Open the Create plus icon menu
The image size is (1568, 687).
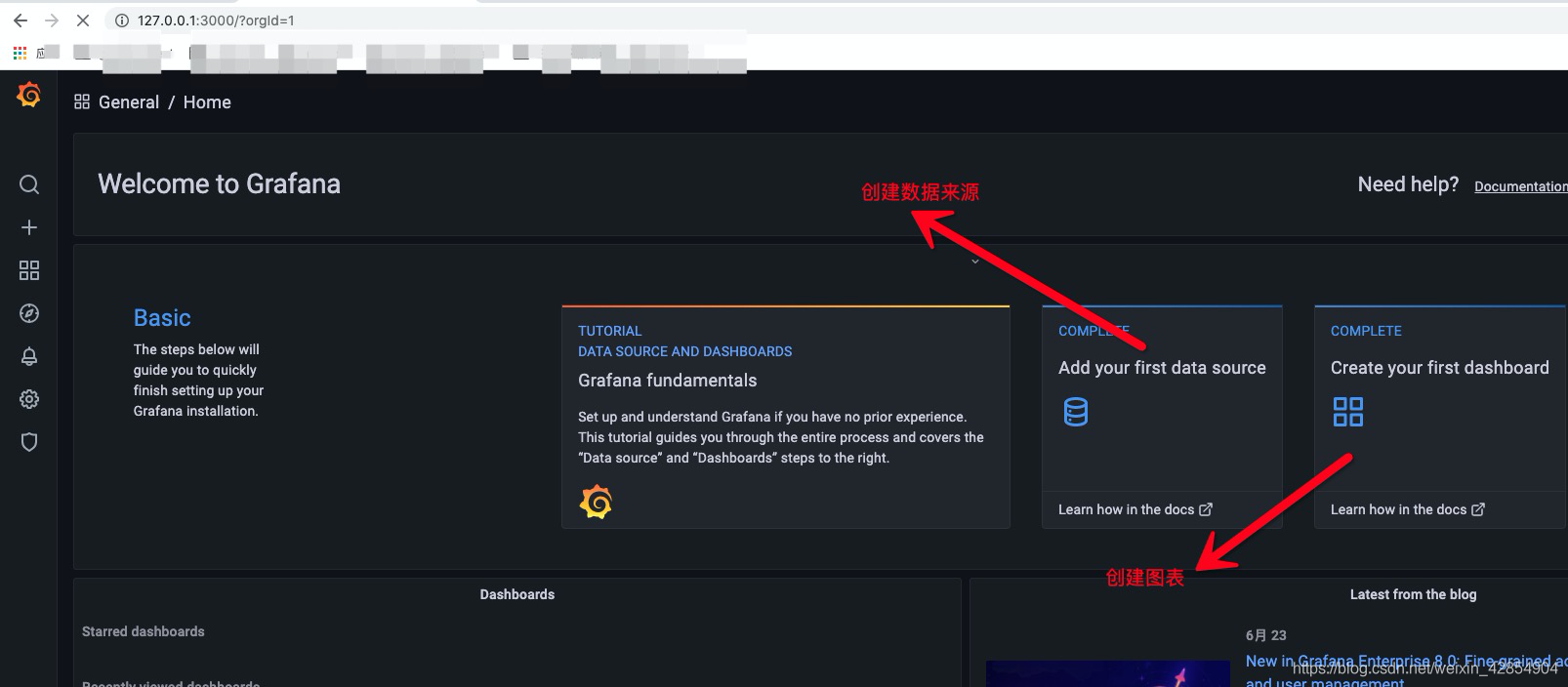(x=29, y=227)
